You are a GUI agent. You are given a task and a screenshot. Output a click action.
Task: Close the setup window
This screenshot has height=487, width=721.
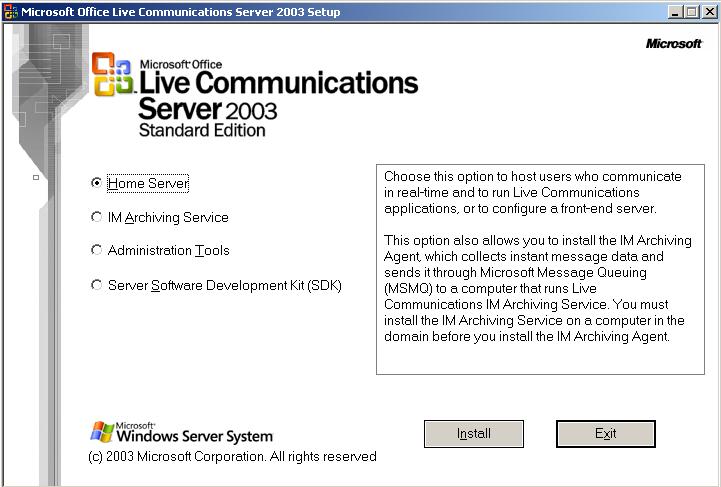coord(709,12)
